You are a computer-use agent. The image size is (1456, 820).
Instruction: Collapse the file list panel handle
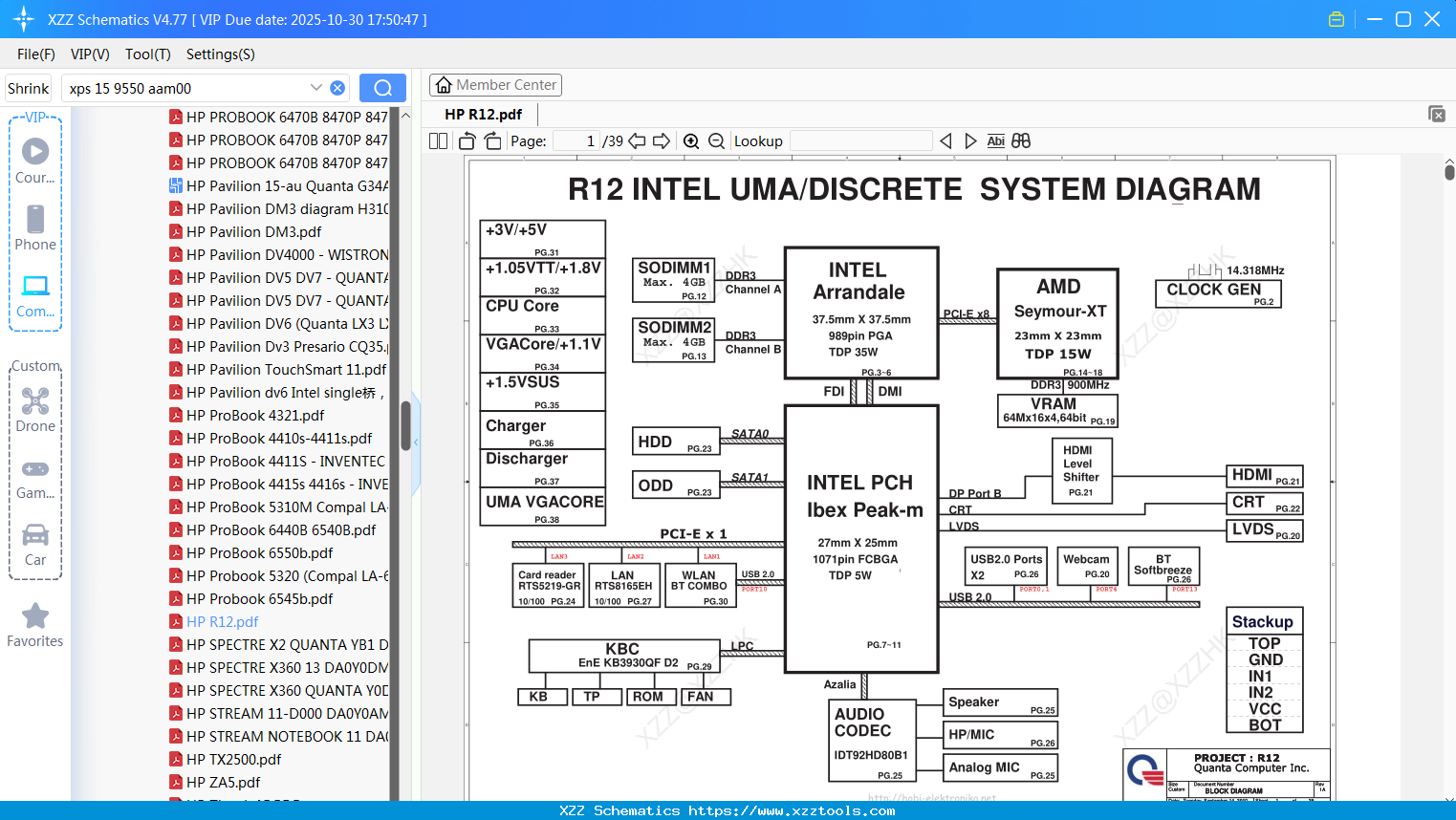416,442
